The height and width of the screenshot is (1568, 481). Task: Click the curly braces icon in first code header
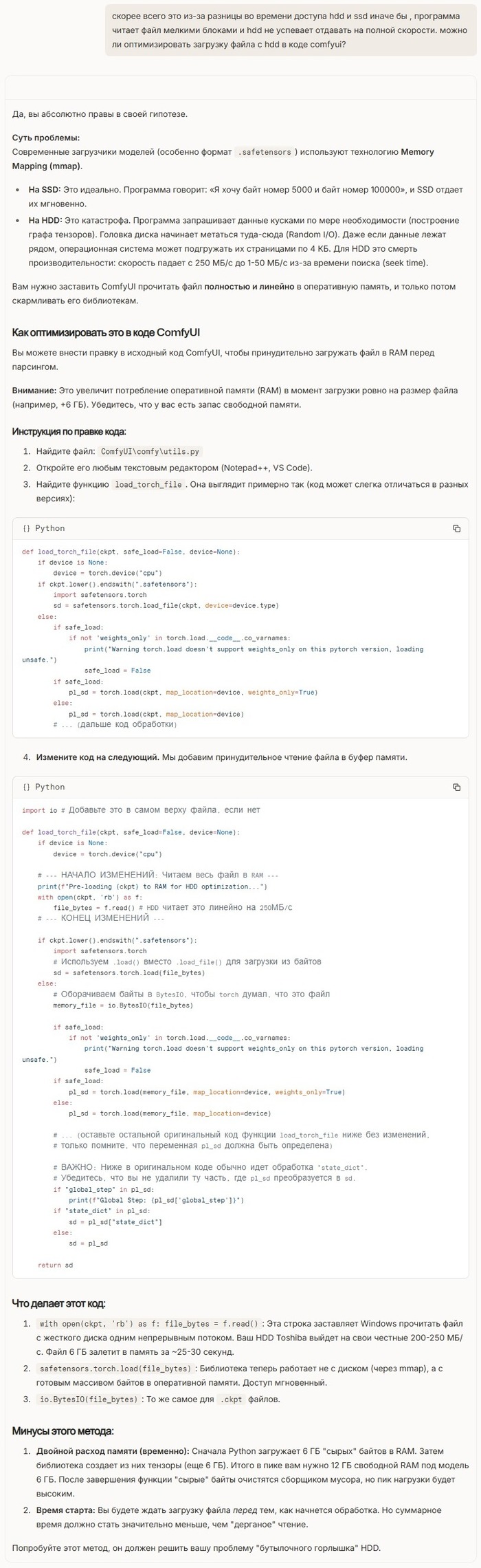[26, 528]
